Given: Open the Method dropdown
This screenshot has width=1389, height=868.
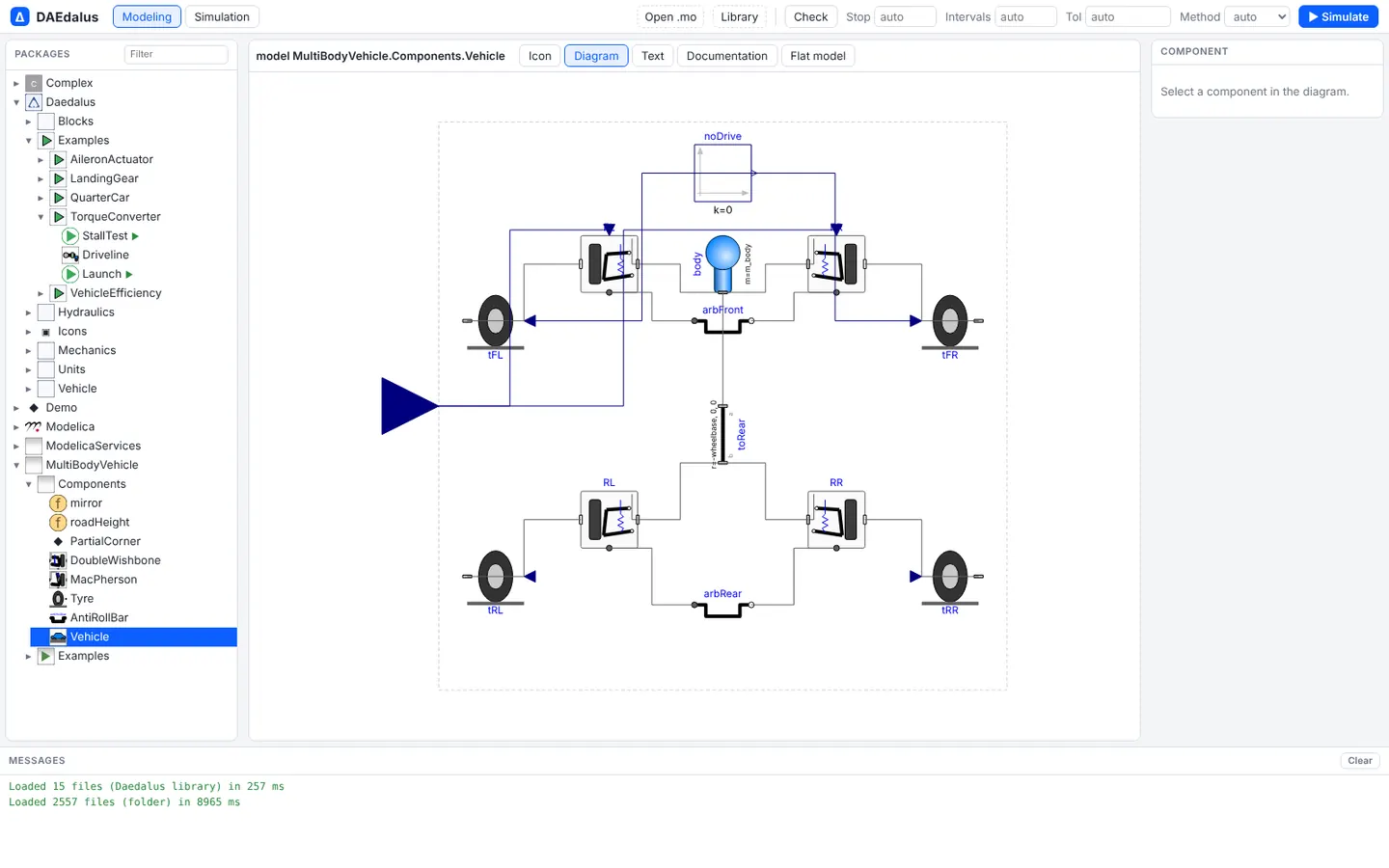Looking at the screenshot, I should [x=1257, y=16].
